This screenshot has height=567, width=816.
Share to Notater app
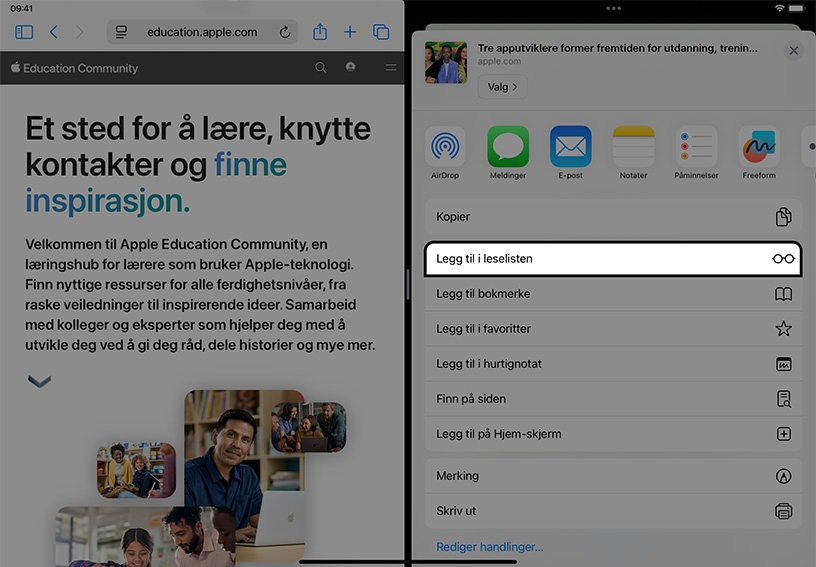[x=633, y=153]
